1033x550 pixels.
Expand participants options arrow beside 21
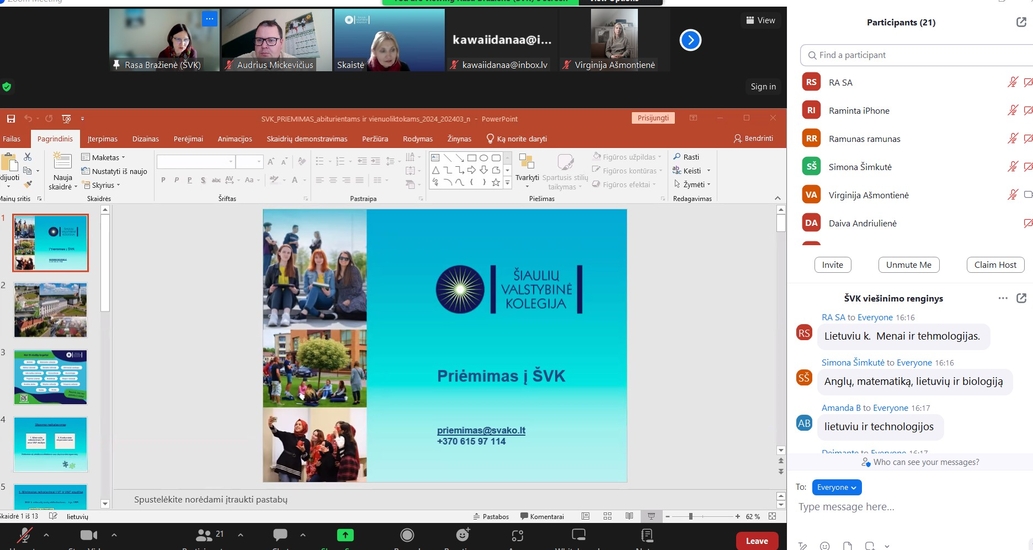240,535
